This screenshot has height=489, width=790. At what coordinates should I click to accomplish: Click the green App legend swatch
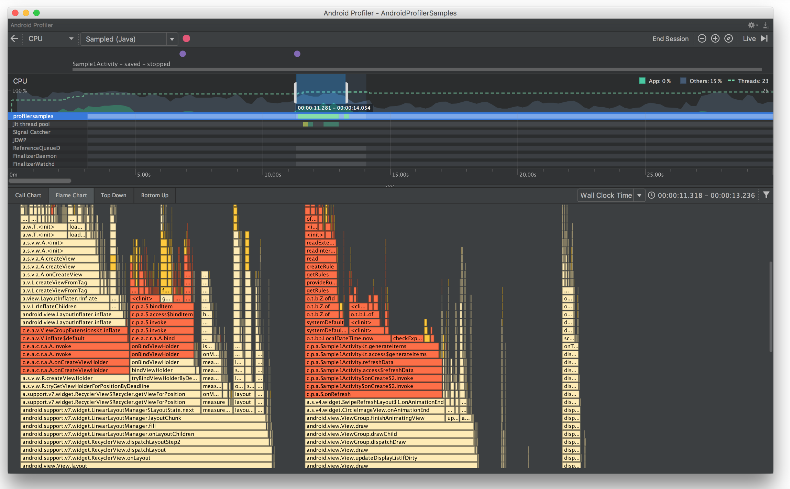(x=642, y=81)
